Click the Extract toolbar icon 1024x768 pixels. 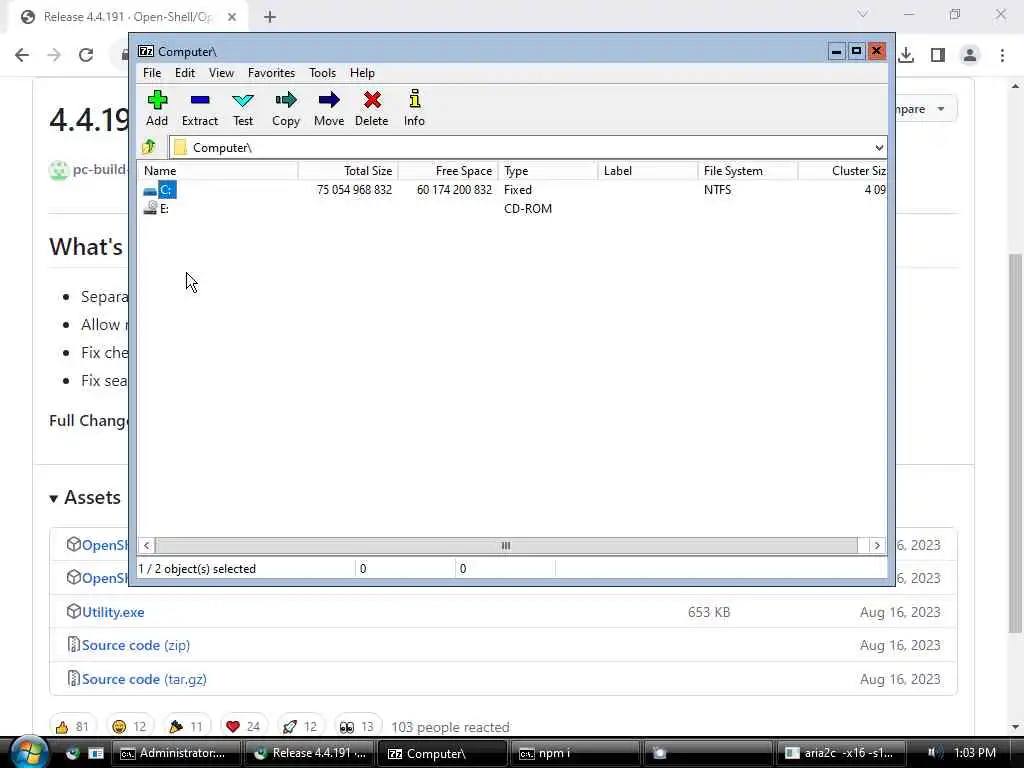pyautogui.click(x=199, y=108)
